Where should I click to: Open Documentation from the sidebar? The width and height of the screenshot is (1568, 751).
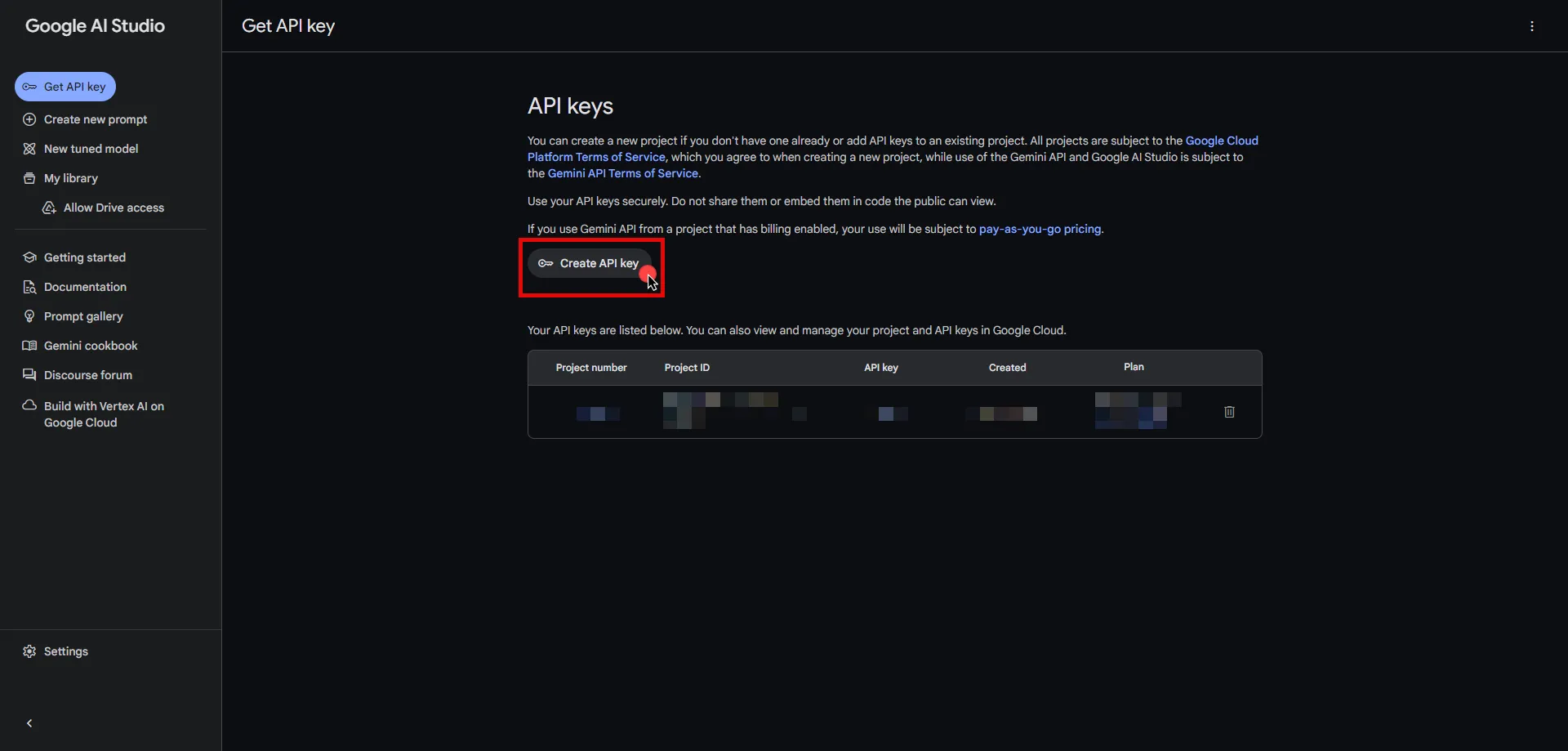85,287
